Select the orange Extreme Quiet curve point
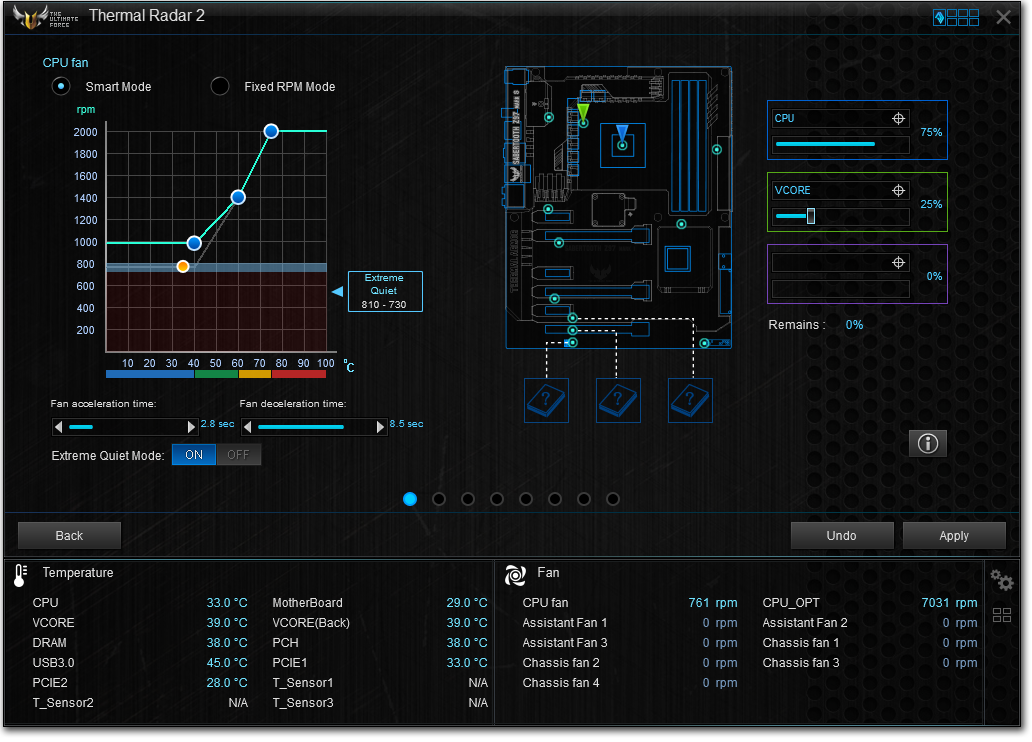This screenshot has height=742, width=1032. pos(183,266)
